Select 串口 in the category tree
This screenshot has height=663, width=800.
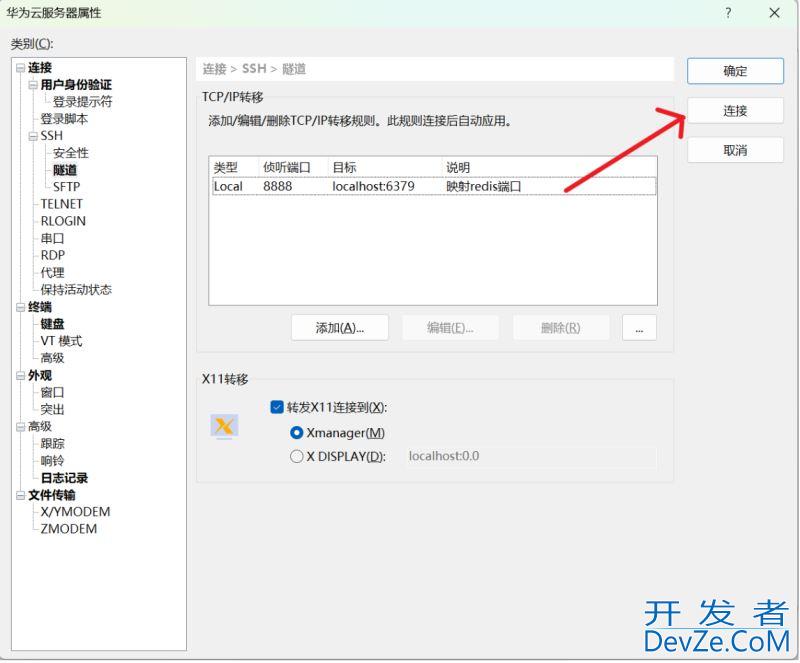[x=52, y=238]
